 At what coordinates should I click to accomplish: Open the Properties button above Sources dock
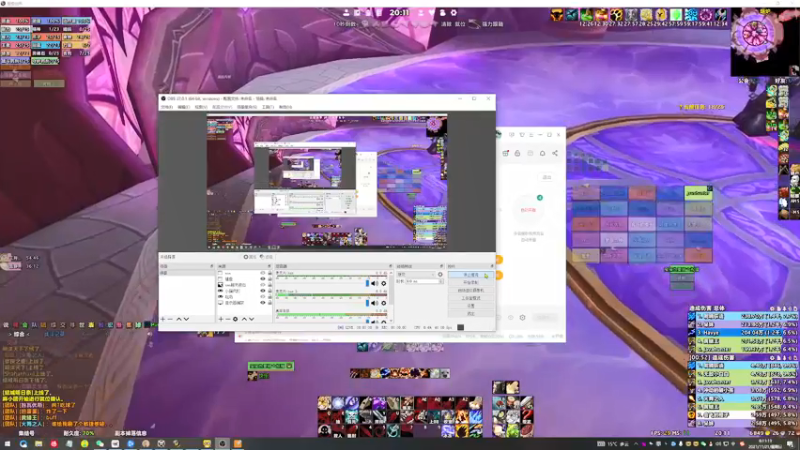coord(251,257)
